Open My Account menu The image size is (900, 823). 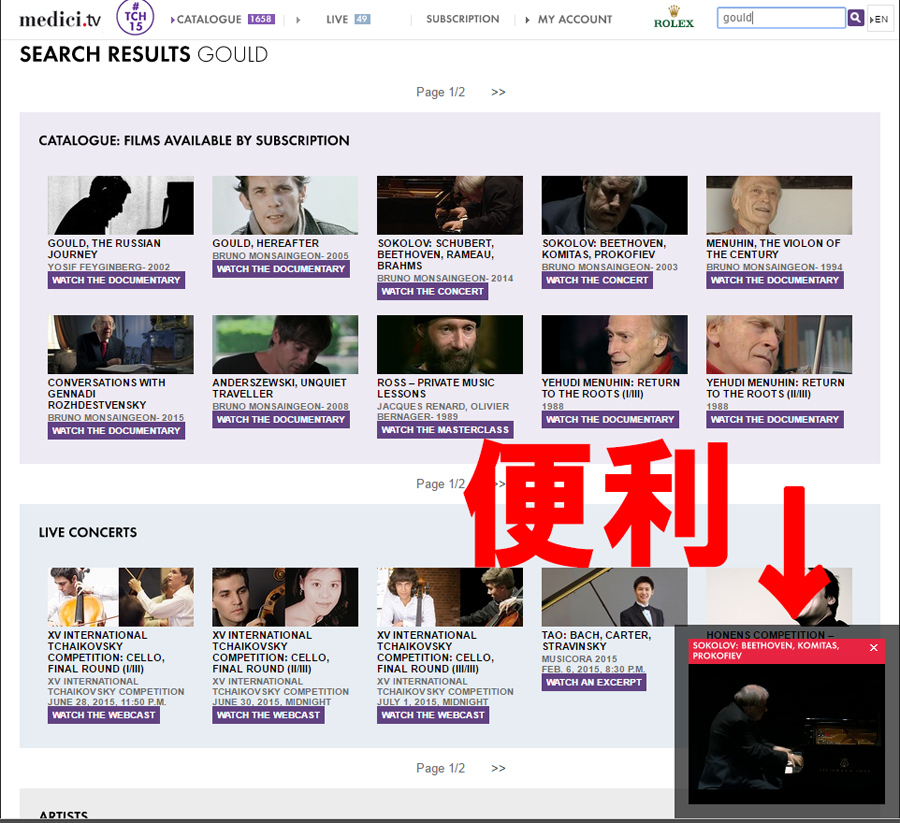tap(575, 19)
